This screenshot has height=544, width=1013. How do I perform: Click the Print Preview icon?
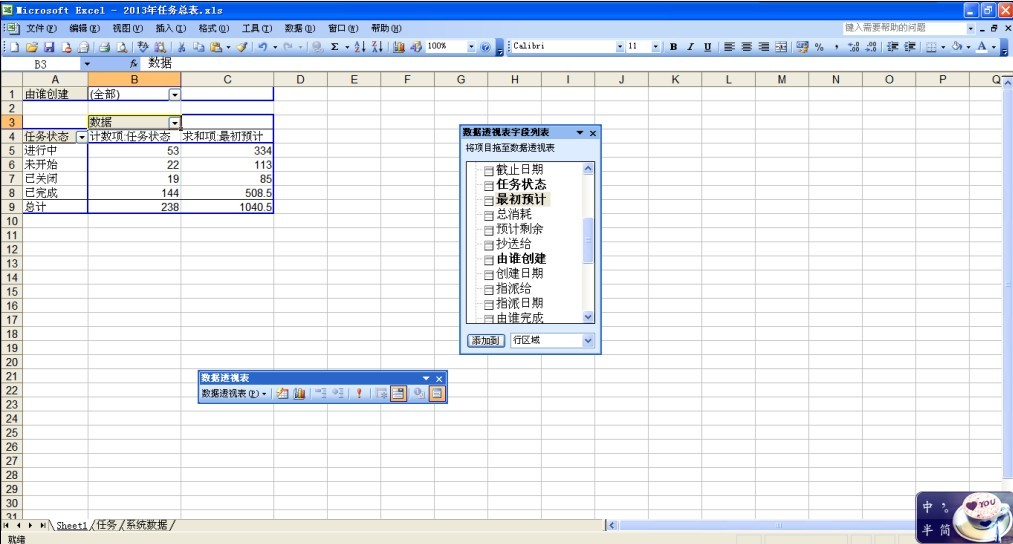point(121,47)
